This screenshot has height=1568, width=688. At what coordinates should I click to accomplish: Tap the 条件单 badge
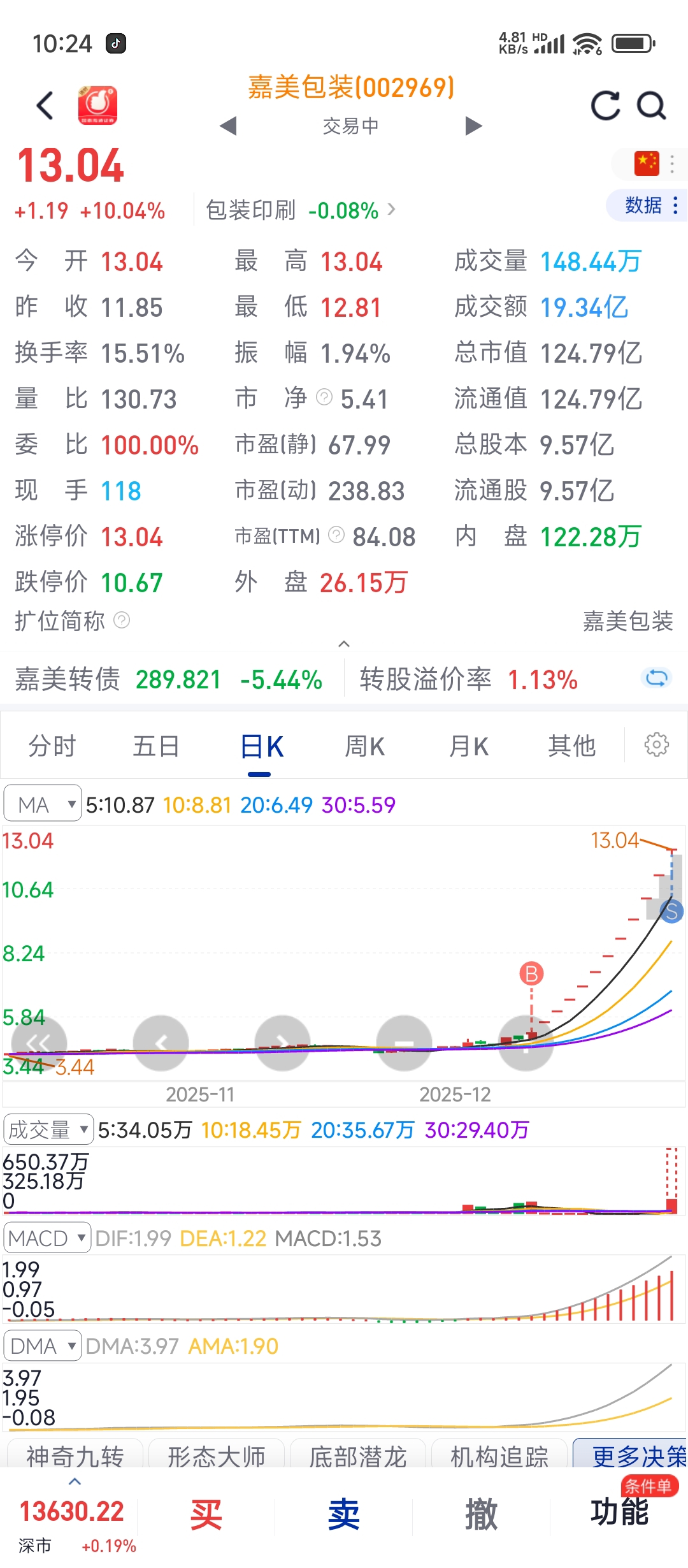(649, 1486)
